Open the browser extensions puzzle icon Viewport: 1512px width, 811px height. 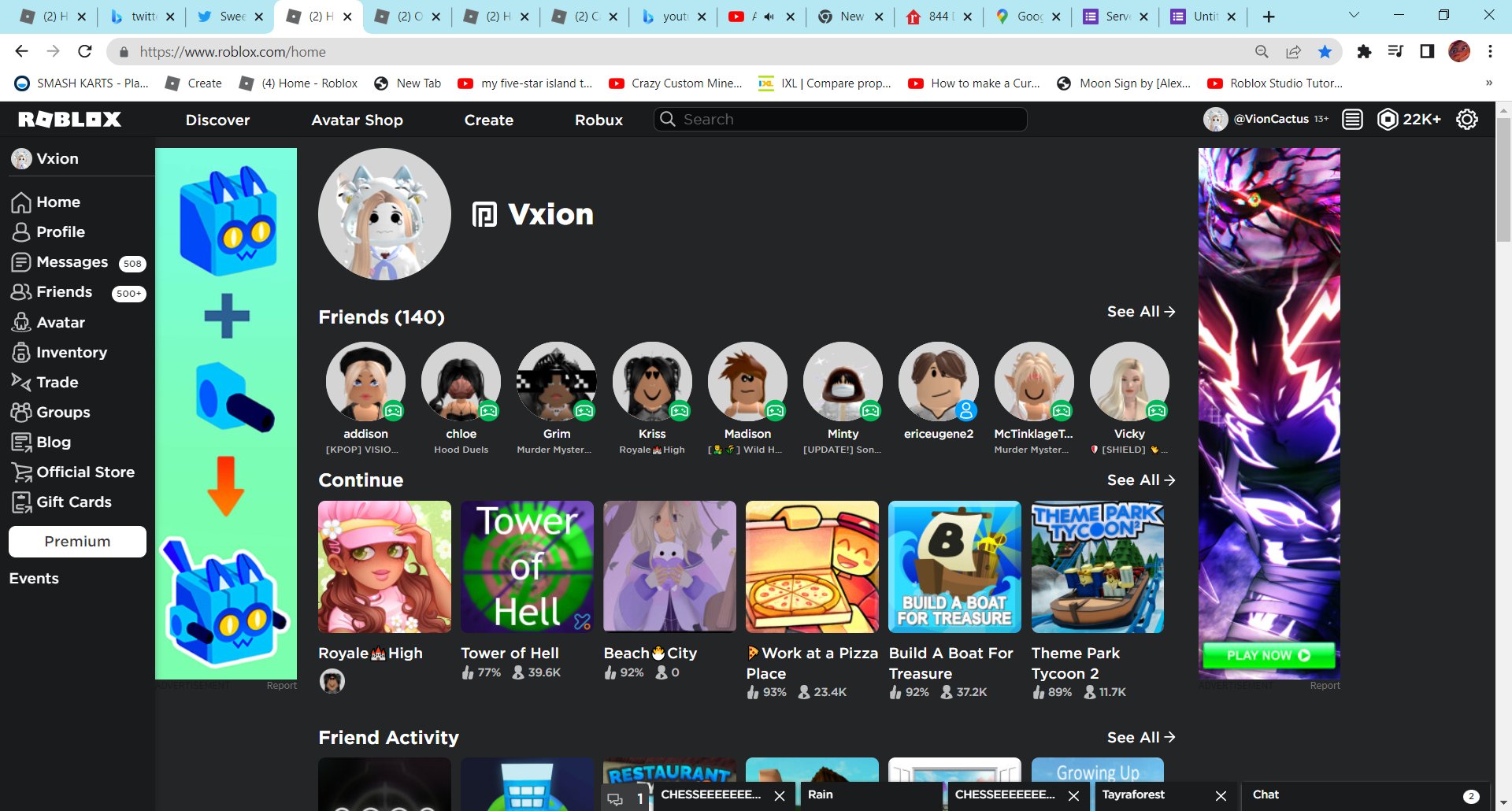[1364, 51]
